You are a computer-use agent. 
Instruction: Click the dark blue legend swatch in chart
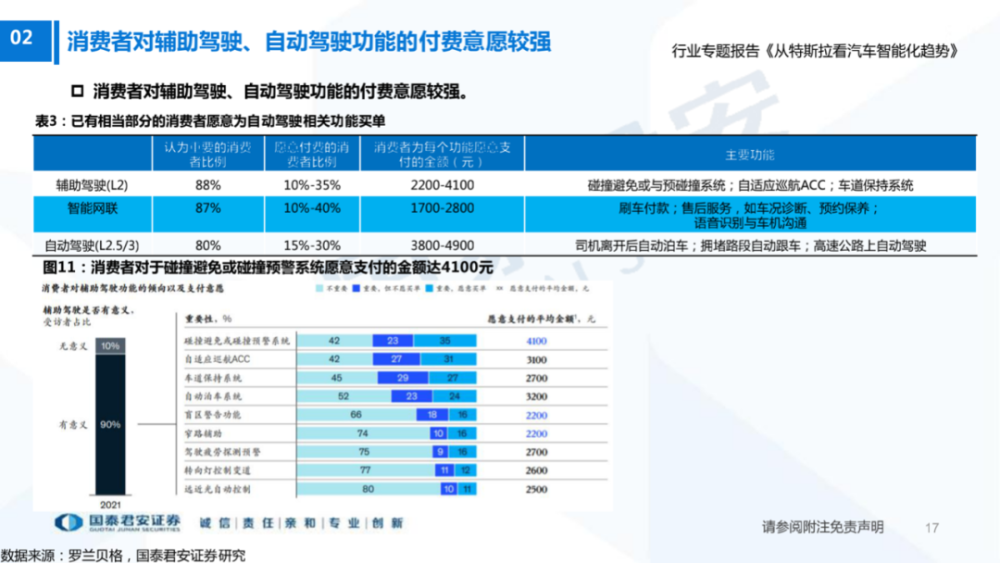pos(357,289)
